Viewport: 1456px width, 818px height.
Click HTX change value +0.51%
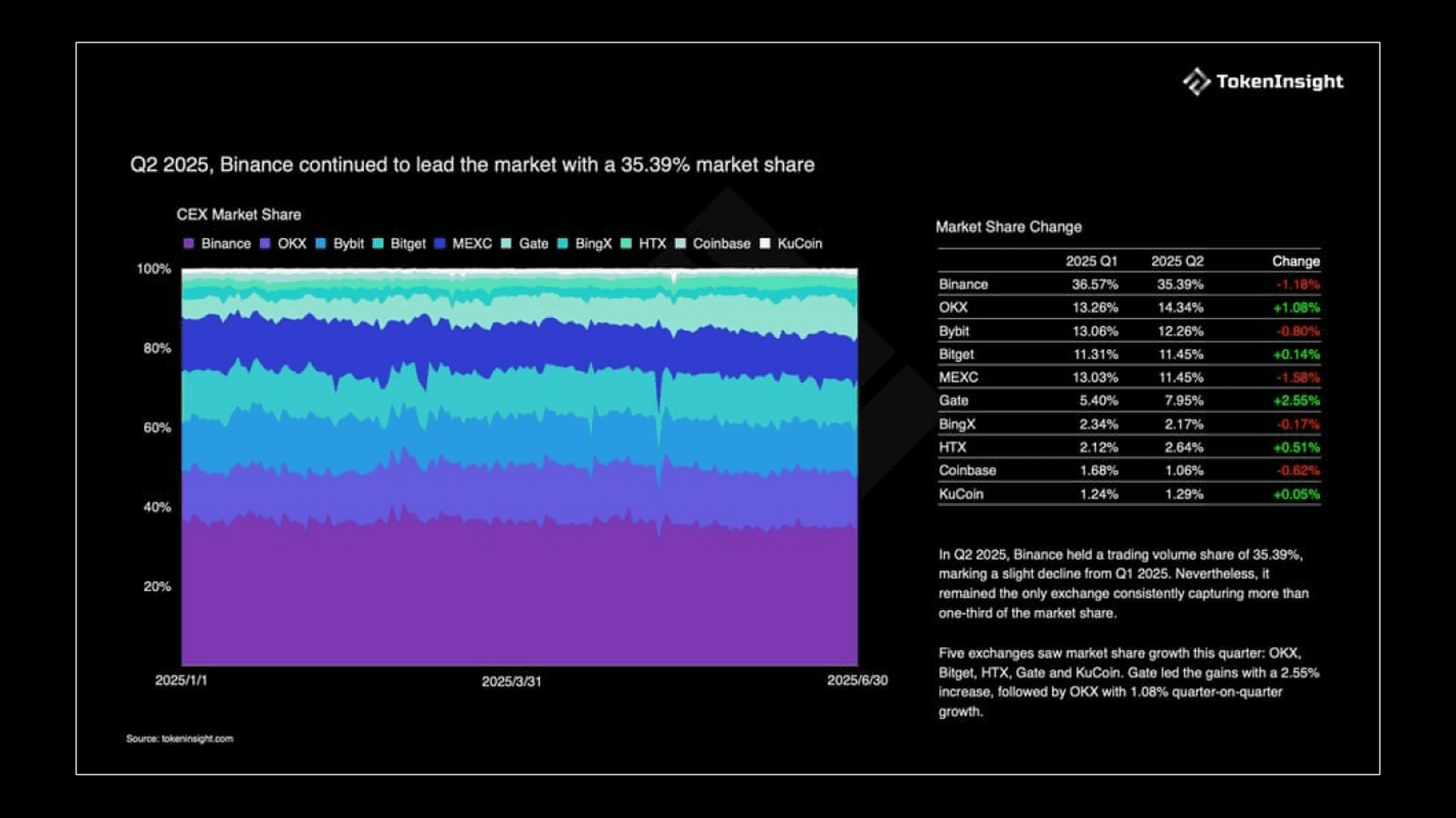pos(1297,447)
